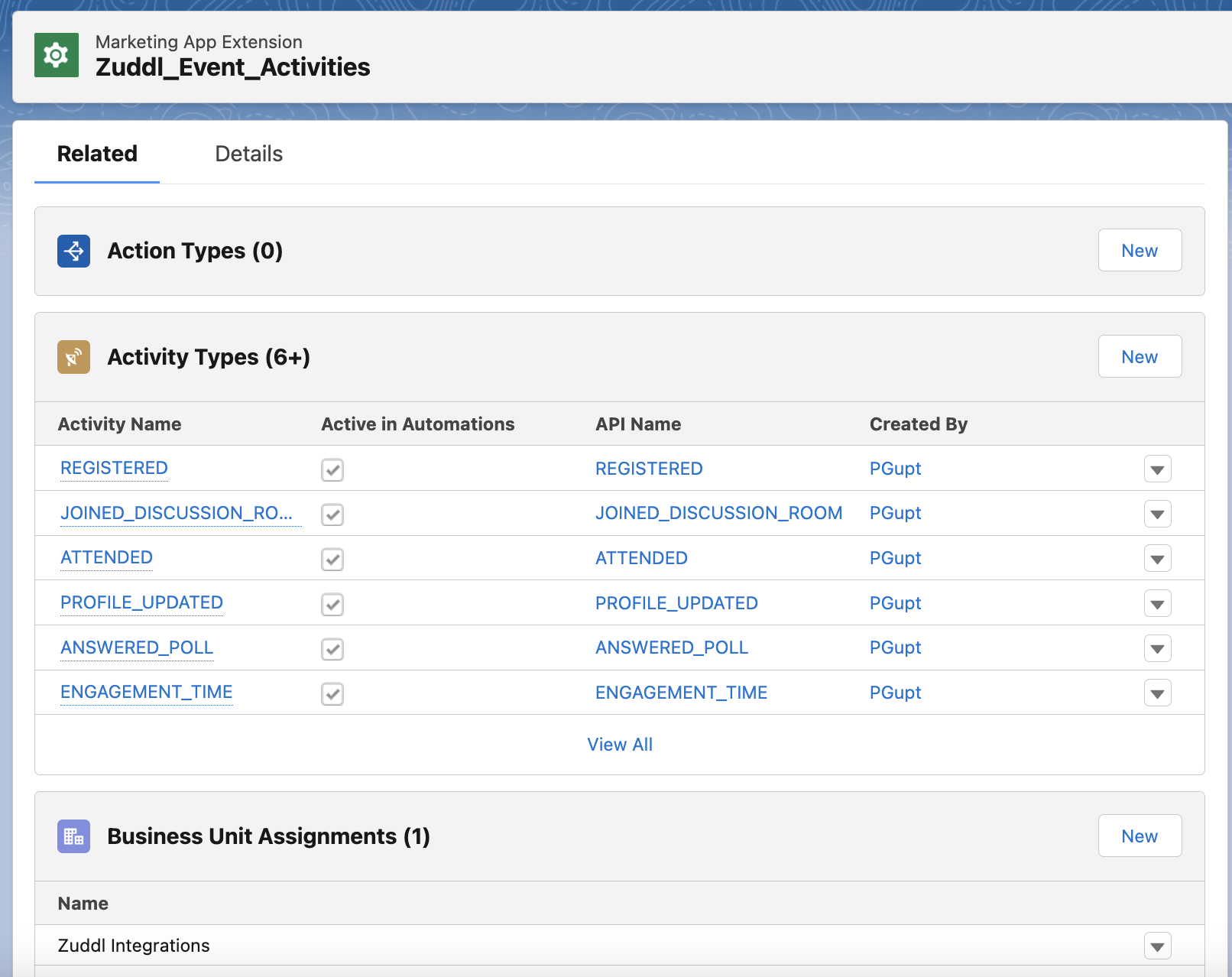
Task: Toggle Active in Automations for ANSWERED_POLL
Action: (332, 649)
